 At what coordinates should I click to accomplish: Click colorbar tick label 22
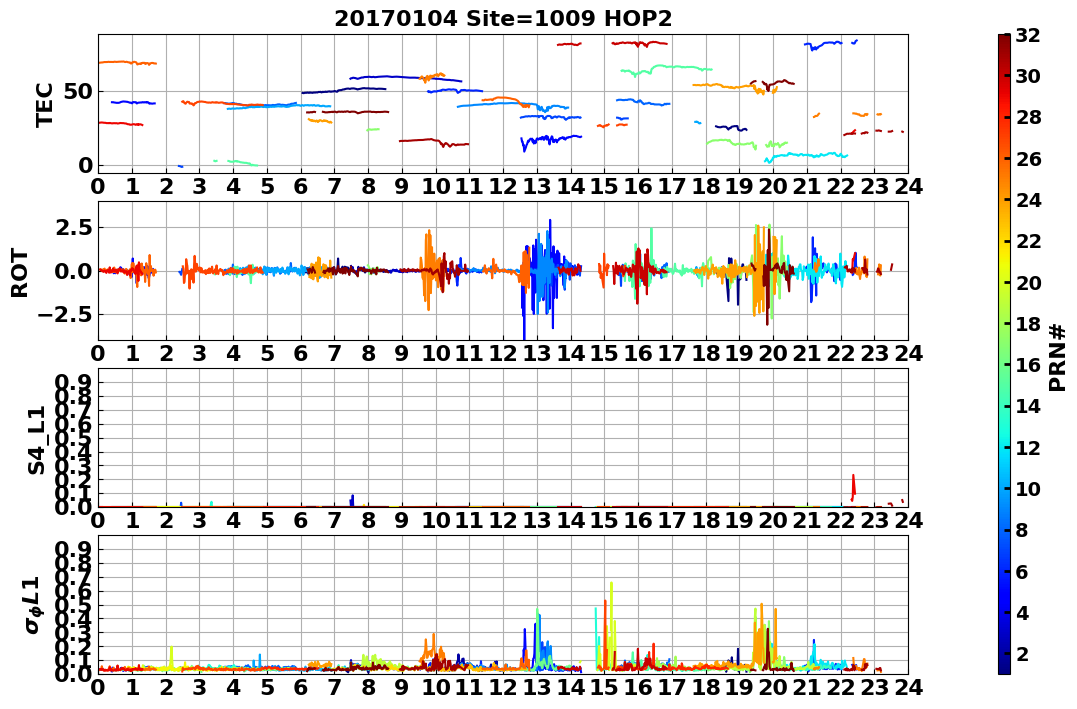tap(1028, 241)
